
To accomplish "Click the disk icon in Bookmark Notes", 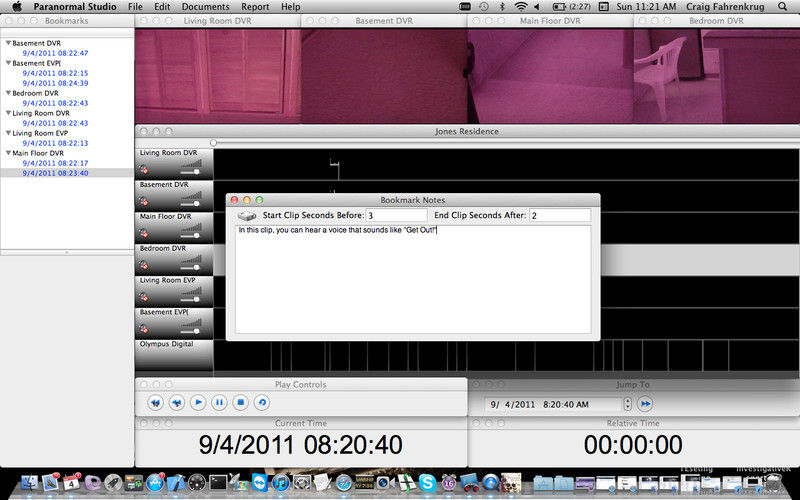I will pos(247,216).
